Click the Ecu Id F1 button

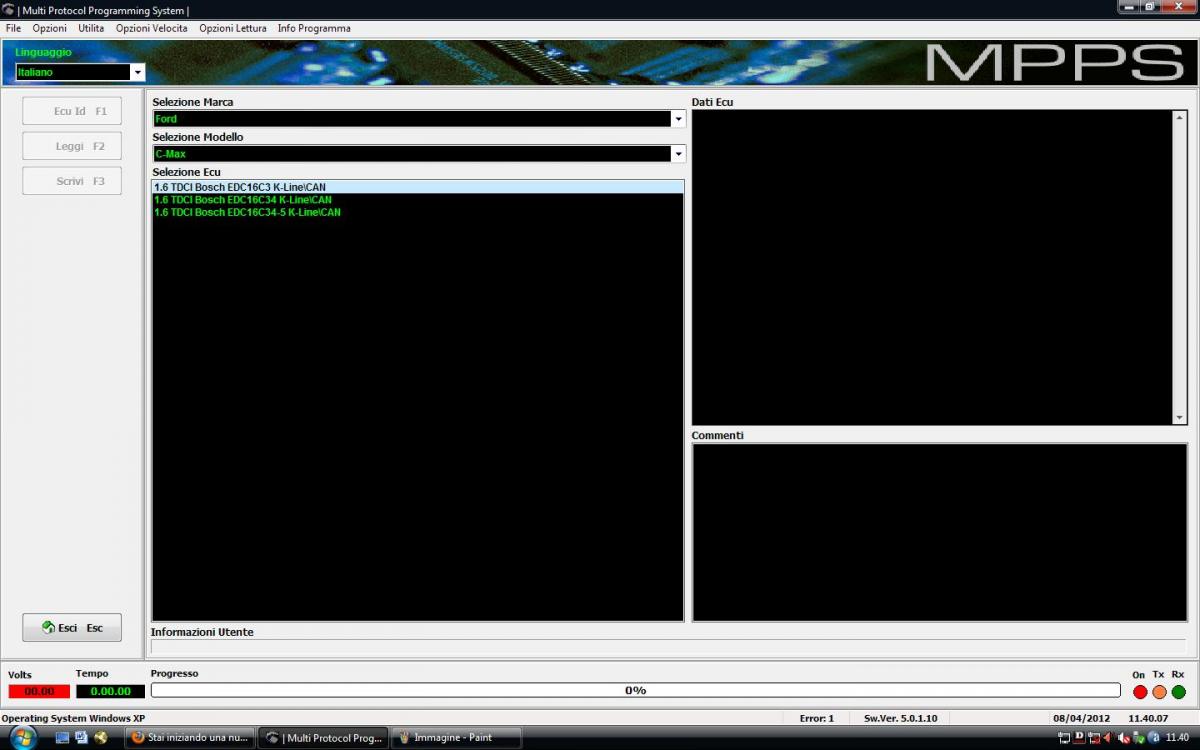72,111
